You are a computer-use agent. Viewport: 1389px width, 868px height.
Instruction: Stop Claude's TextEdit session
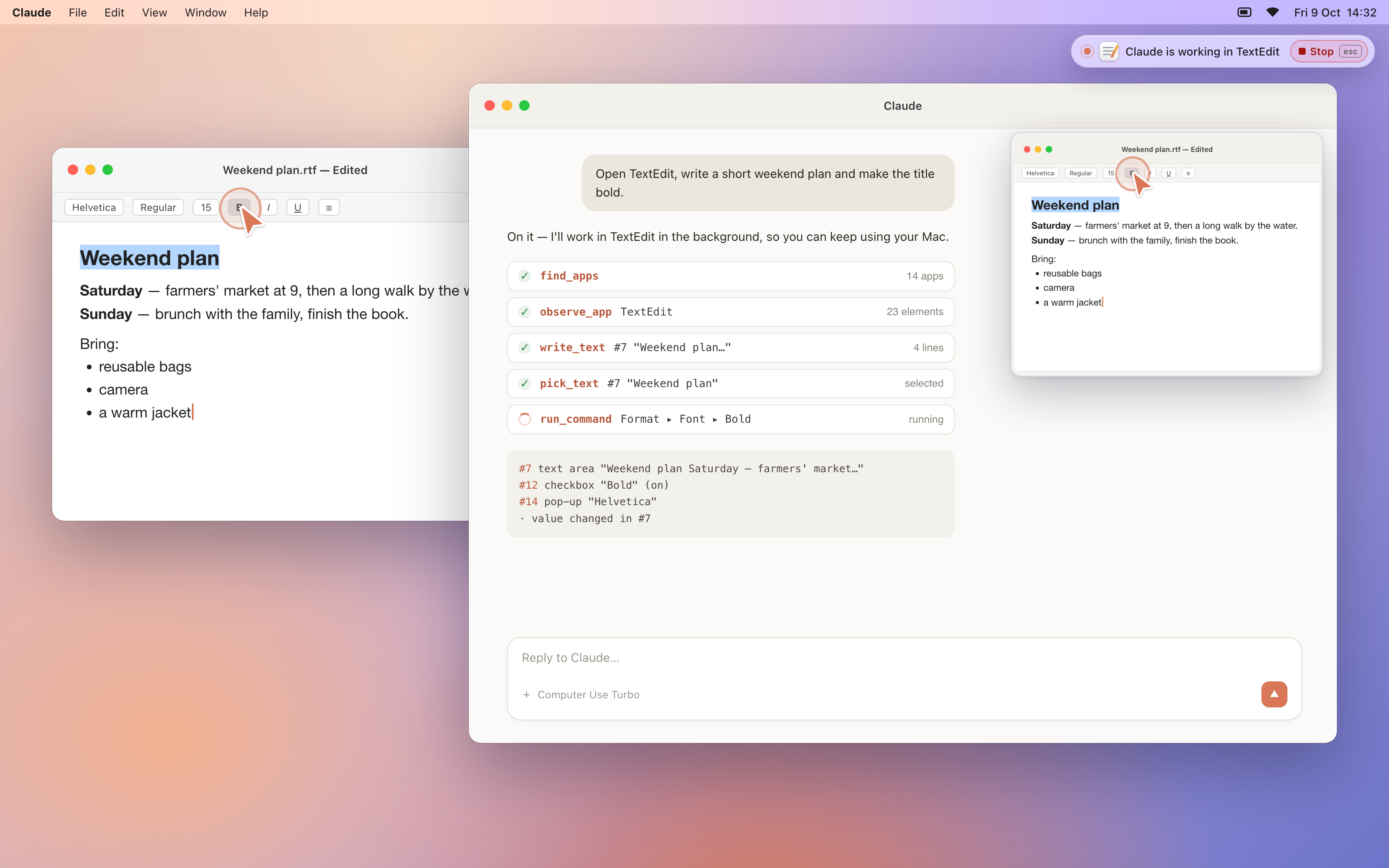tap(1329, 52)
